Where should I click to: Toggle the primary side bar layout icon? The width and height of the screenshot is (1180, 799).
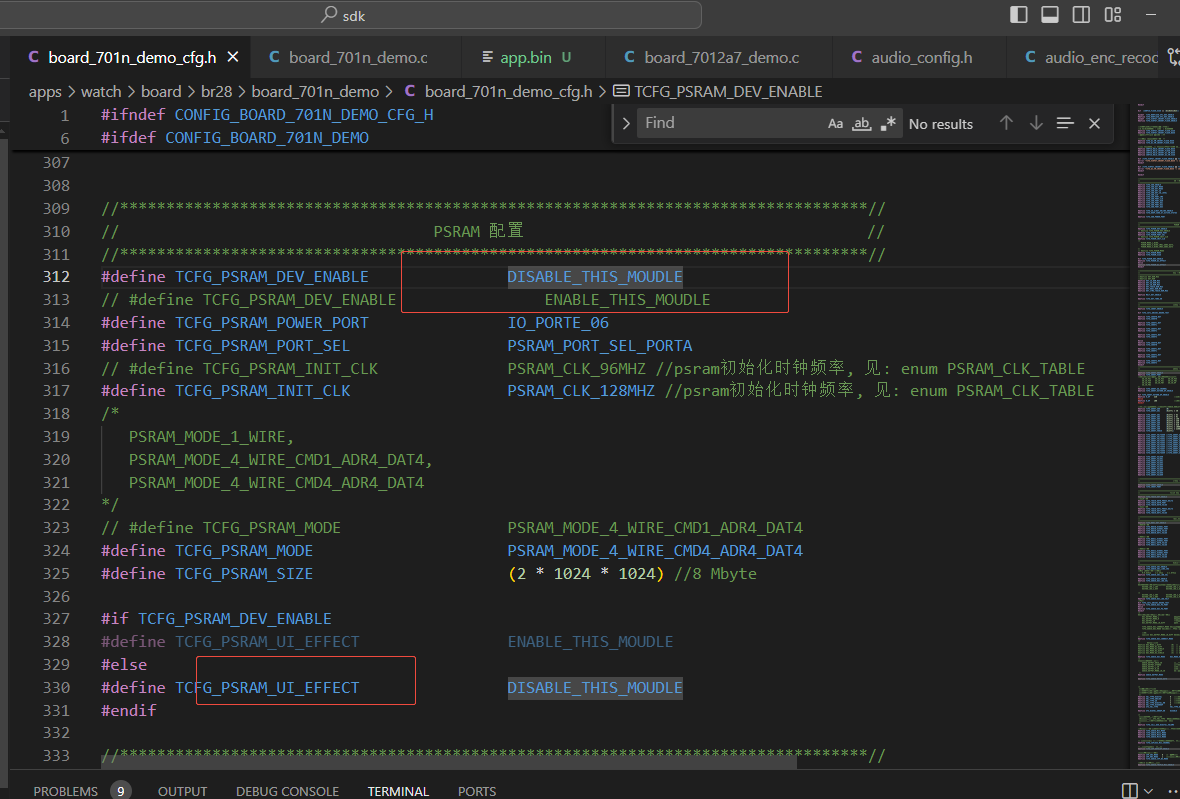pos(1018,14)
